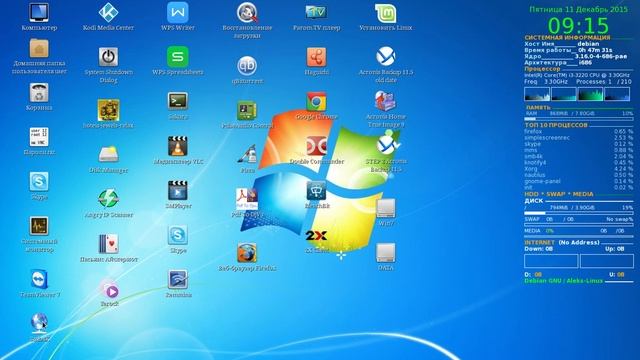Open the Win7 drive icon
The width and height of the screenshot is (640, 360).
click(x=386, y=209)
